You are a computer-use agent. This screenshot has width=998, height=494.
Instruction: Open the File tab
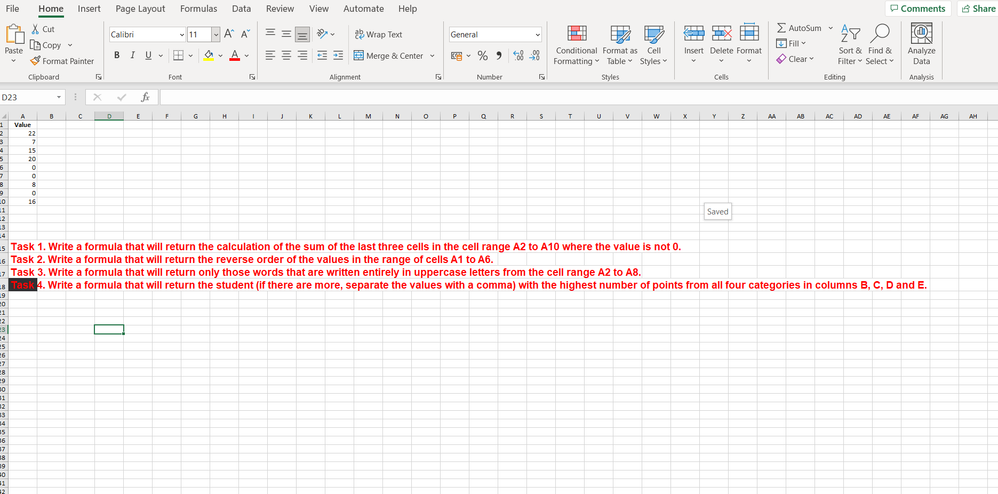click(x=12, y=8)
